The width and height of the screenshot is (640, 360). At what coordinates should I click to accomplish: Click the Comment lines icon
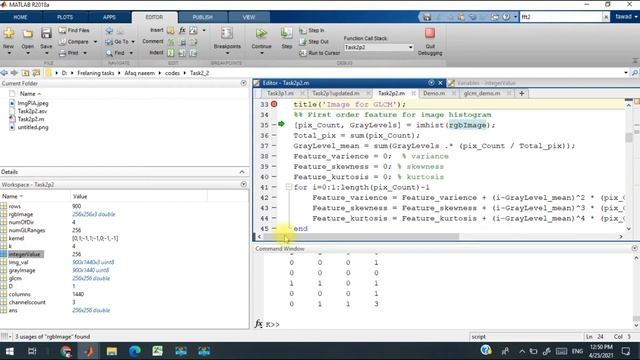[171, 42]
